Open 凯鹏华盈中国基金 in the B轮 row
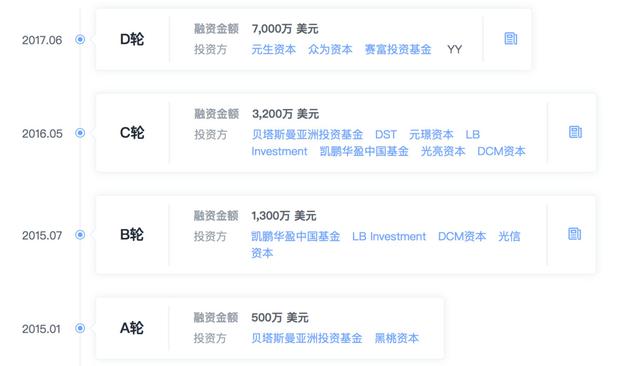The height and width of the screenshot is (366, 630). [x=296, y=236]
